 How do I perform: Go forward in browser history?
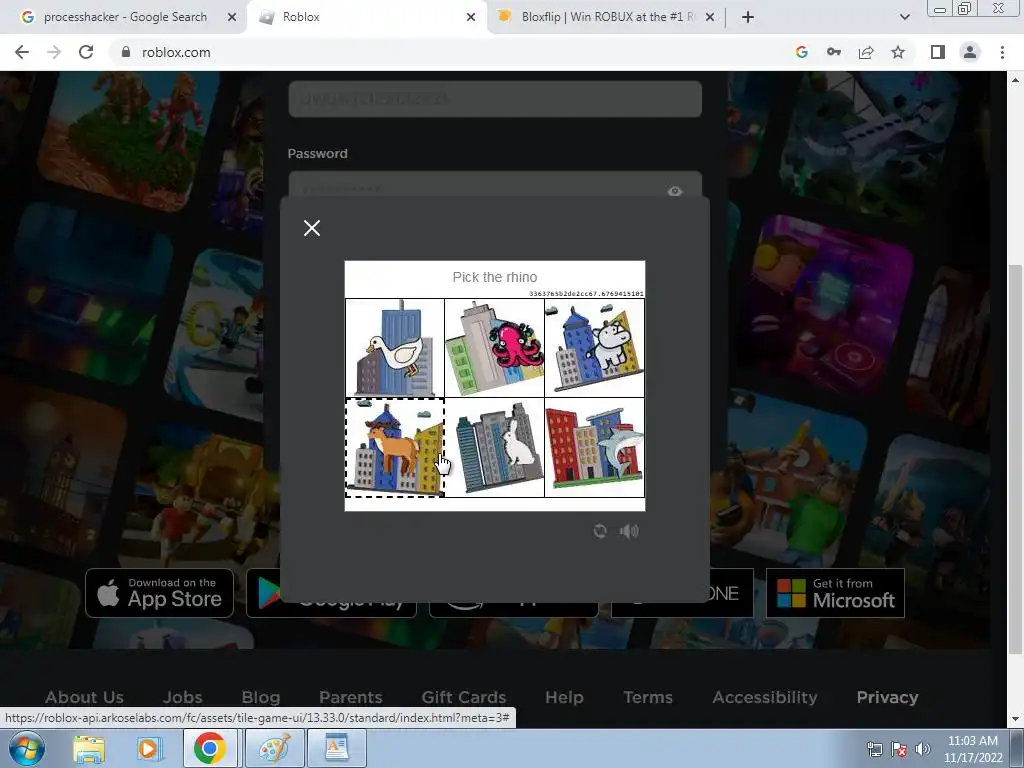coord(54,52)
